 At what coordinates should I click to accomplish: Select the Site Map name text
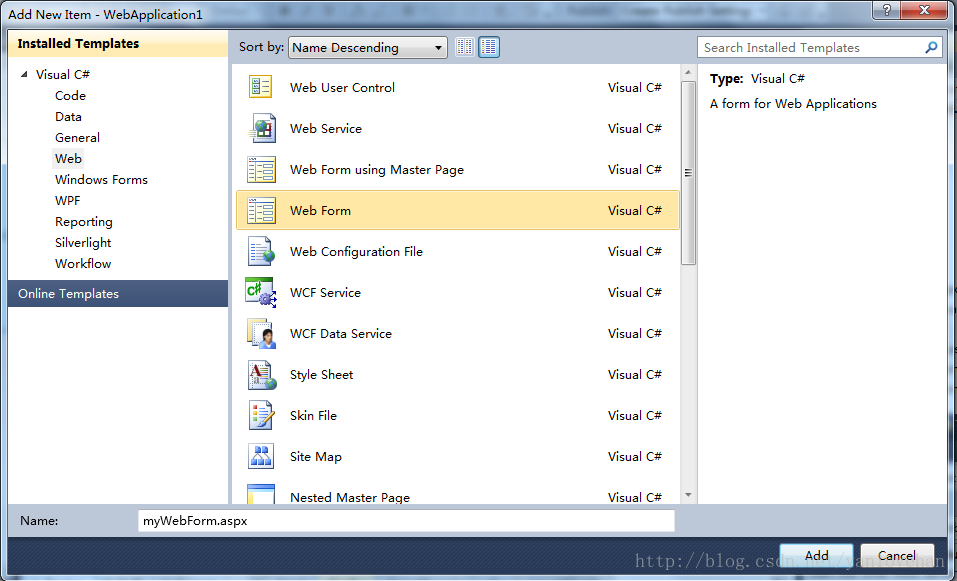(316, 456)
